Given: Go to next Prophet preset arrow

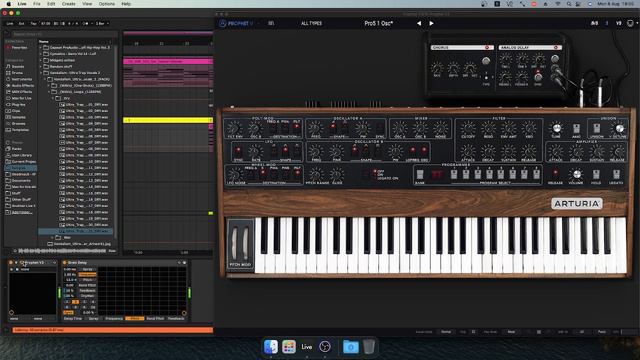Looking at the screenshot, I should click(431, 23).
